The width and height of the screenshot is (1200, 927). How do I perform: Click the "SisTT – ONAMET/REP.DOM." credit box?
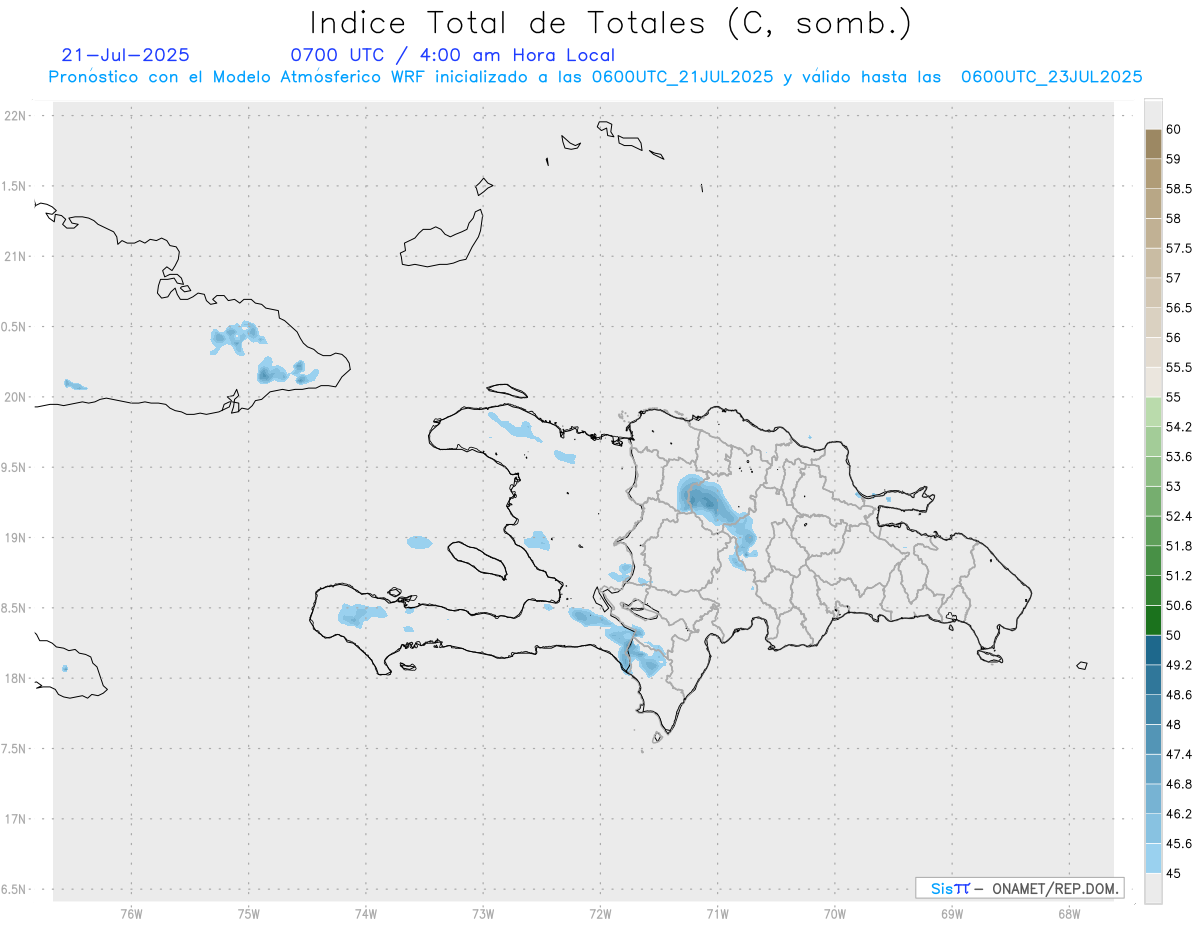[1019, 888]
